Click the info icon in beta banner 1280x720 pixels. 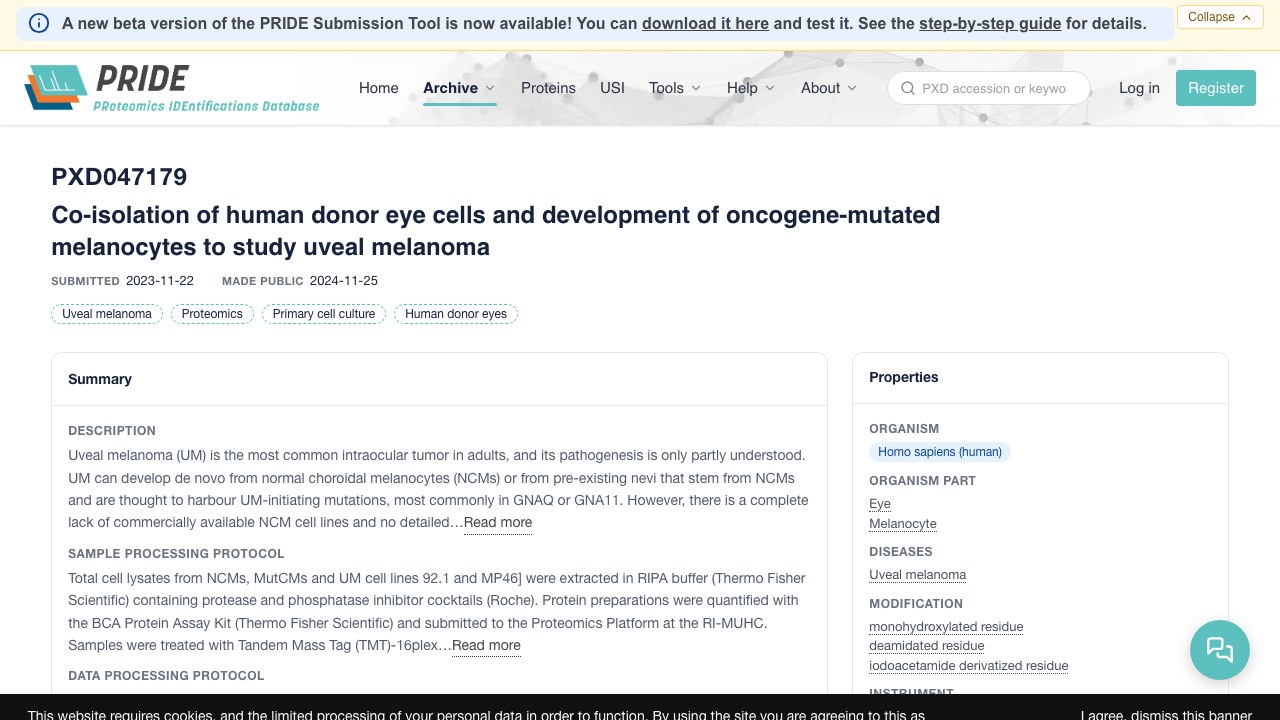coord(39,23)
